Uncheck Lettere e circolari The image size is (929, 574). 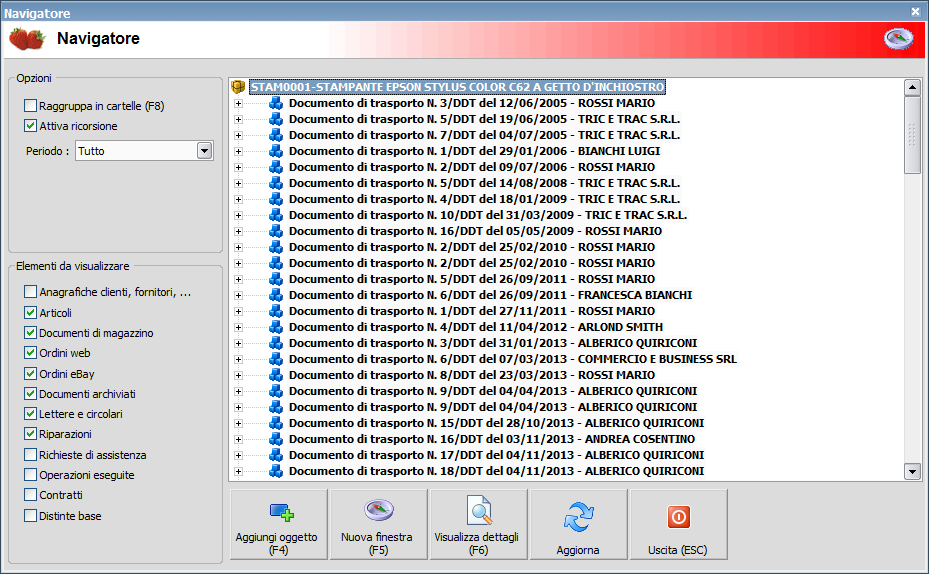30,414
